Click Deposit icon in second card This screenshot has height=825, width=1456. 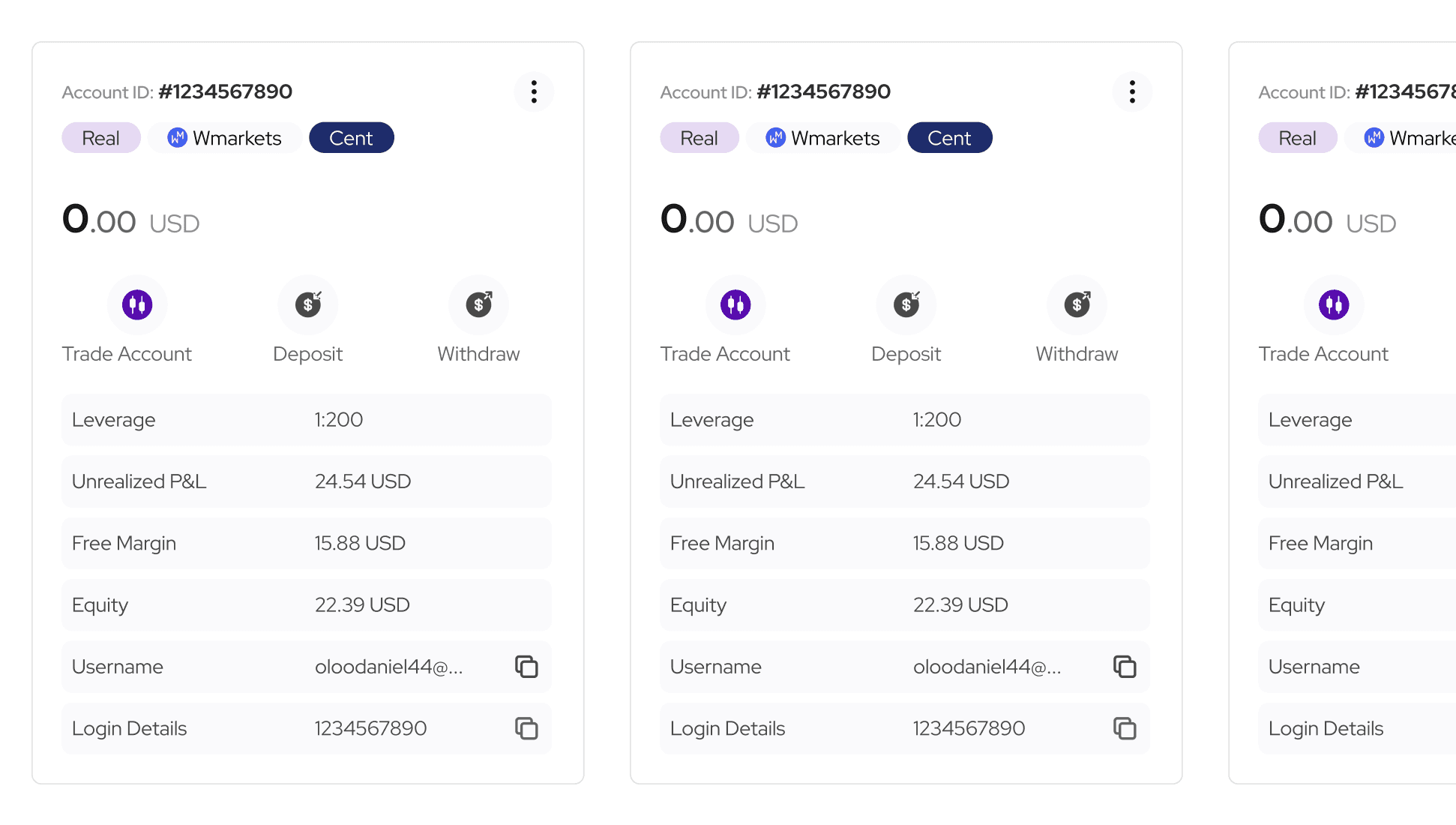pos(906,304)
